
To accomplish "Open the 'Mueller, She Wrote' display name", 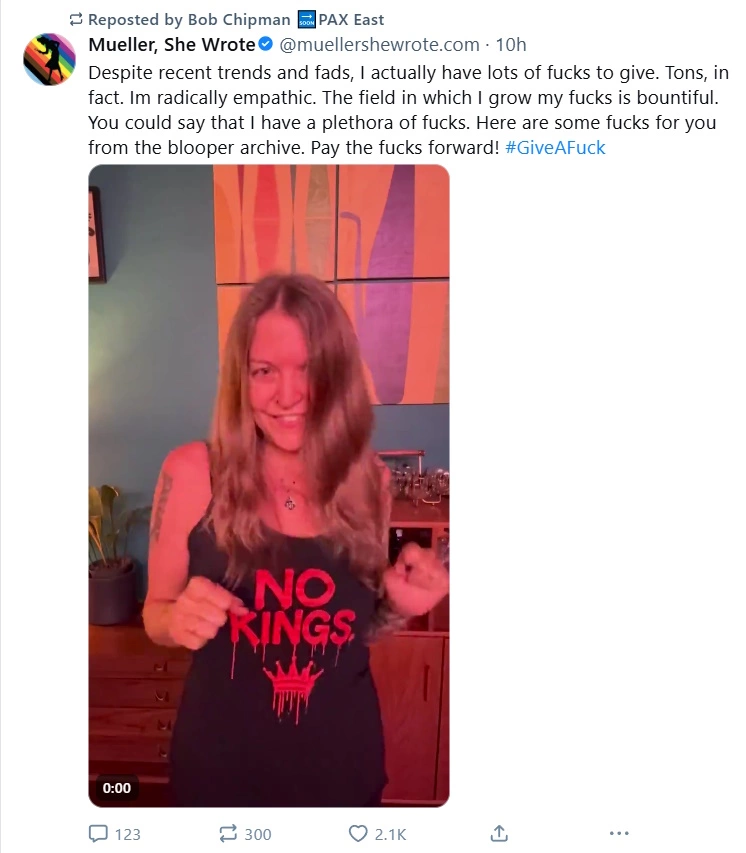I will pos(171,44).
